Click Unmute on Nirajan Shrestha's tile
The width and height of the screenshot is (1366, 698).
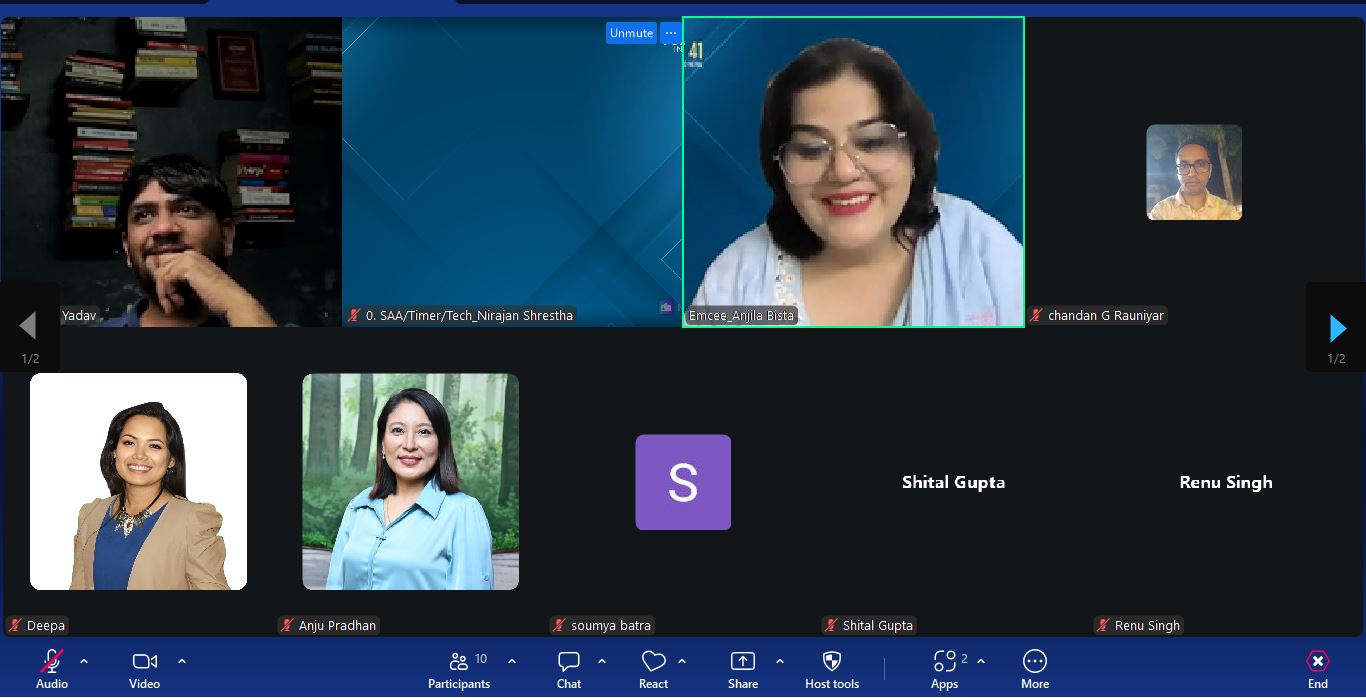point(631,33)
